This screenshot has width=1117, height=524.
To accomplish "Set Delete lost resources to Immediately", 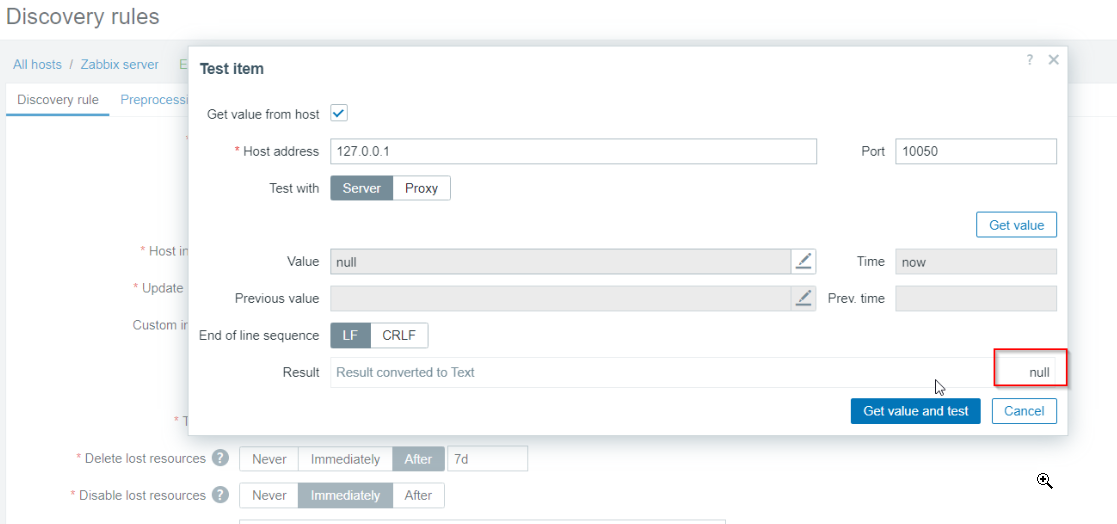I will coord(345,459).
